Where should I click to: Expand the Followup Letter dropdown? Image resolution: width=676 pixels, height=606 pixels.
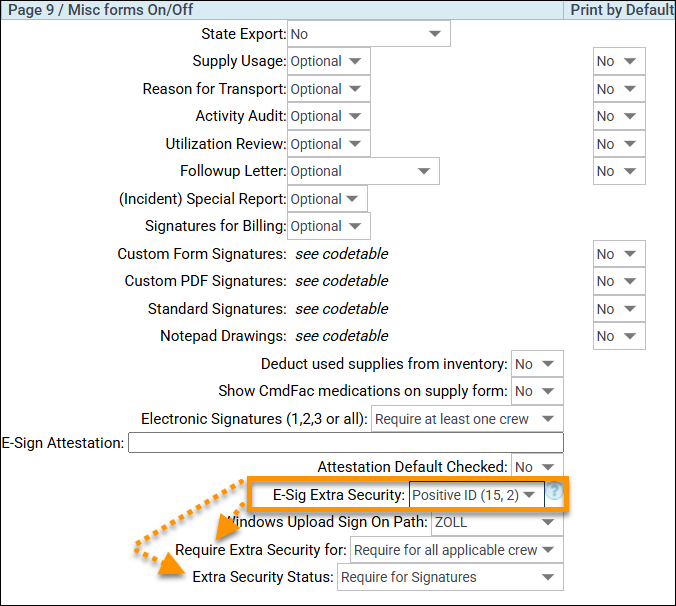pos(363,171)
